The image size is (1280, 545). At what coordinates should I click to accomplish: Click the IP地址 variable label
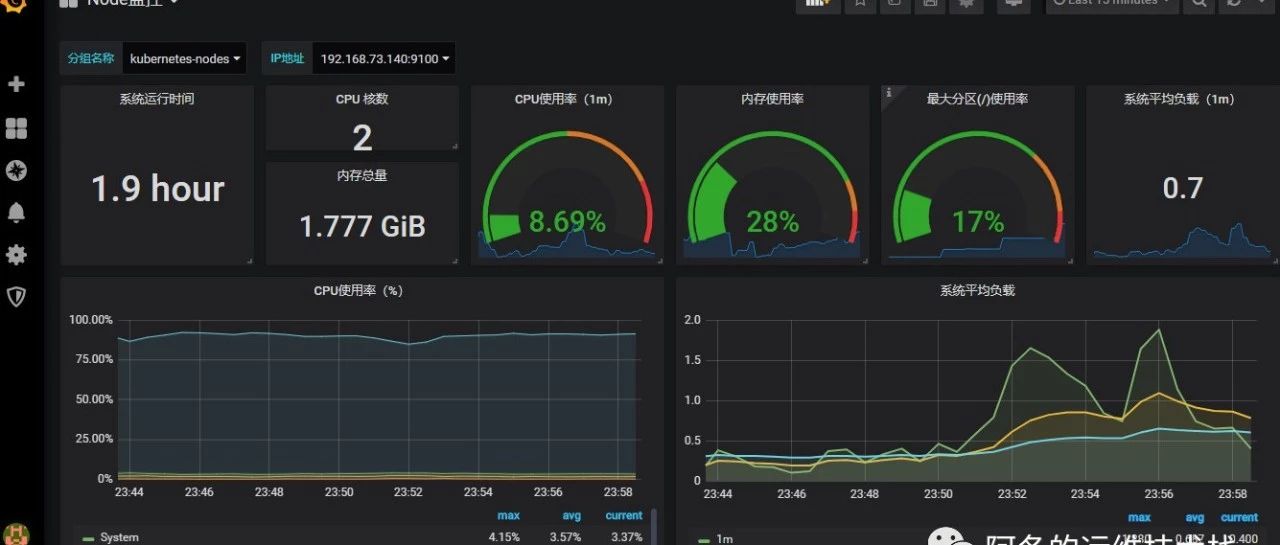coord(287,59)
